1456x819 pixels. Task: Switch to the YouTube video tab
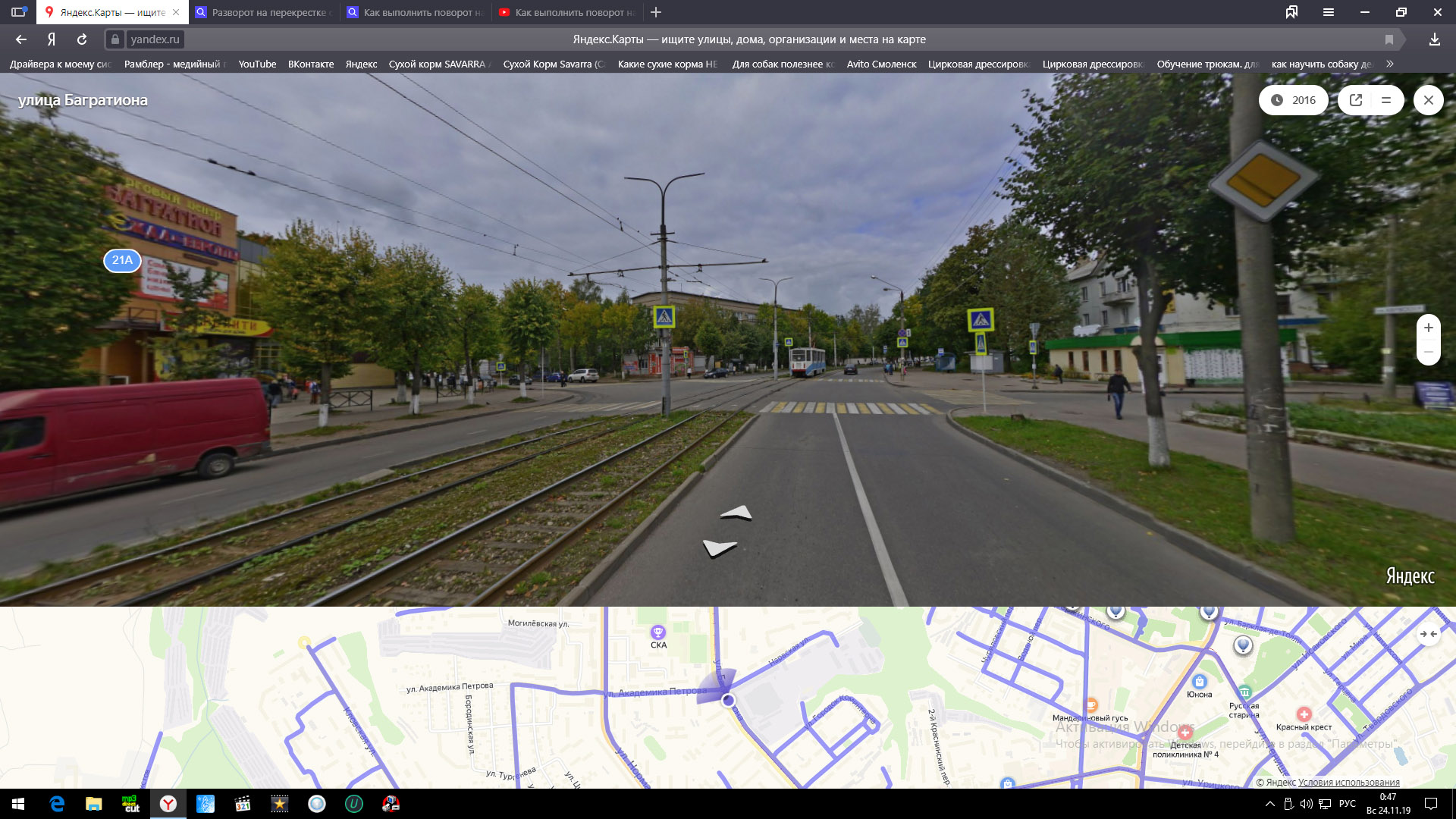point(569,12)
